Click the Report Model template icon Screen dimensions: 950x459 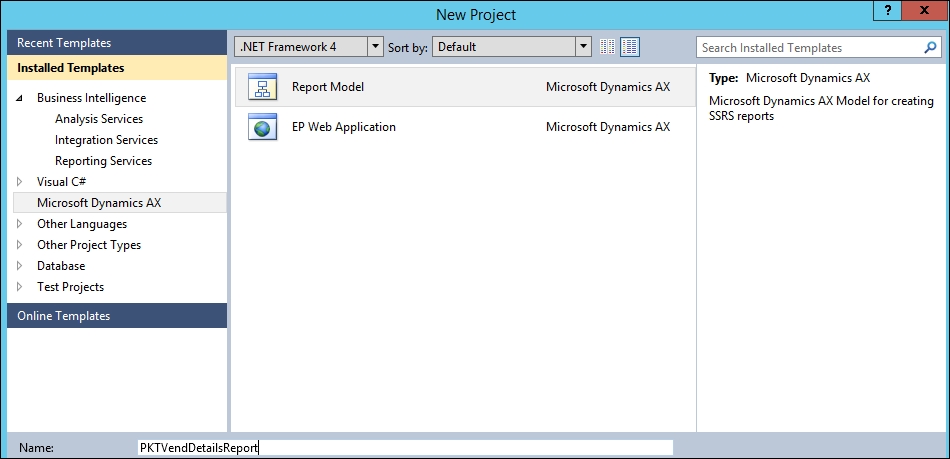(262, 87)
